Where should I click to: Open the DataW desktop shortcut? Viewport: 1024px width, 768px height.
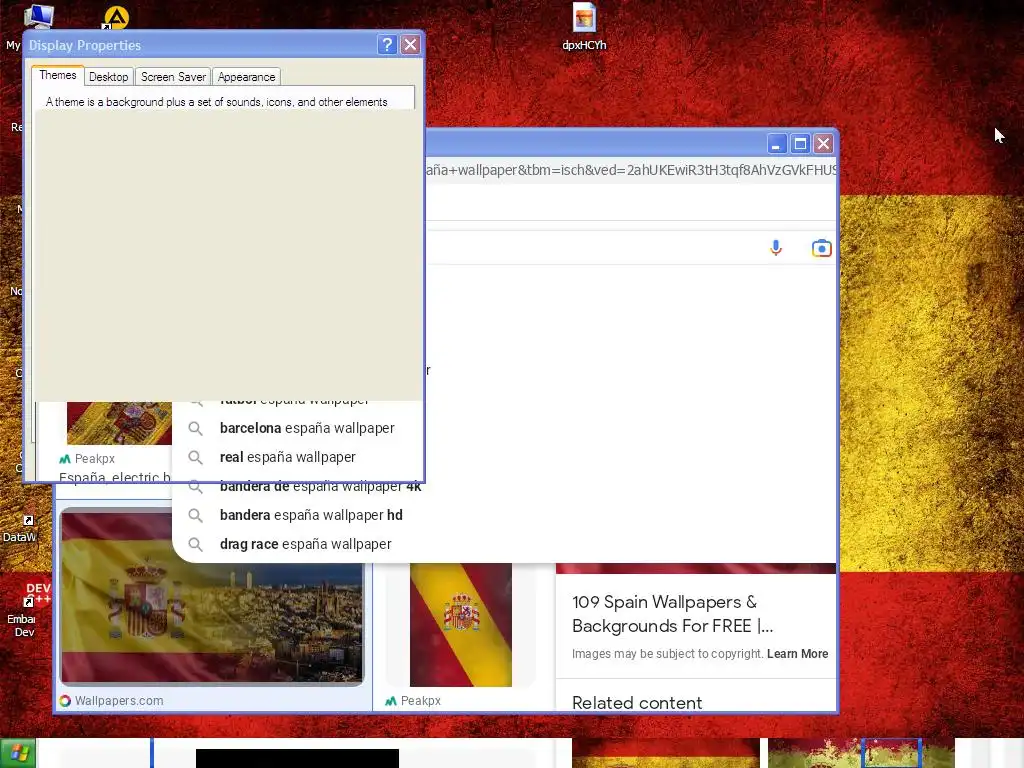click(x=20, y=529)
